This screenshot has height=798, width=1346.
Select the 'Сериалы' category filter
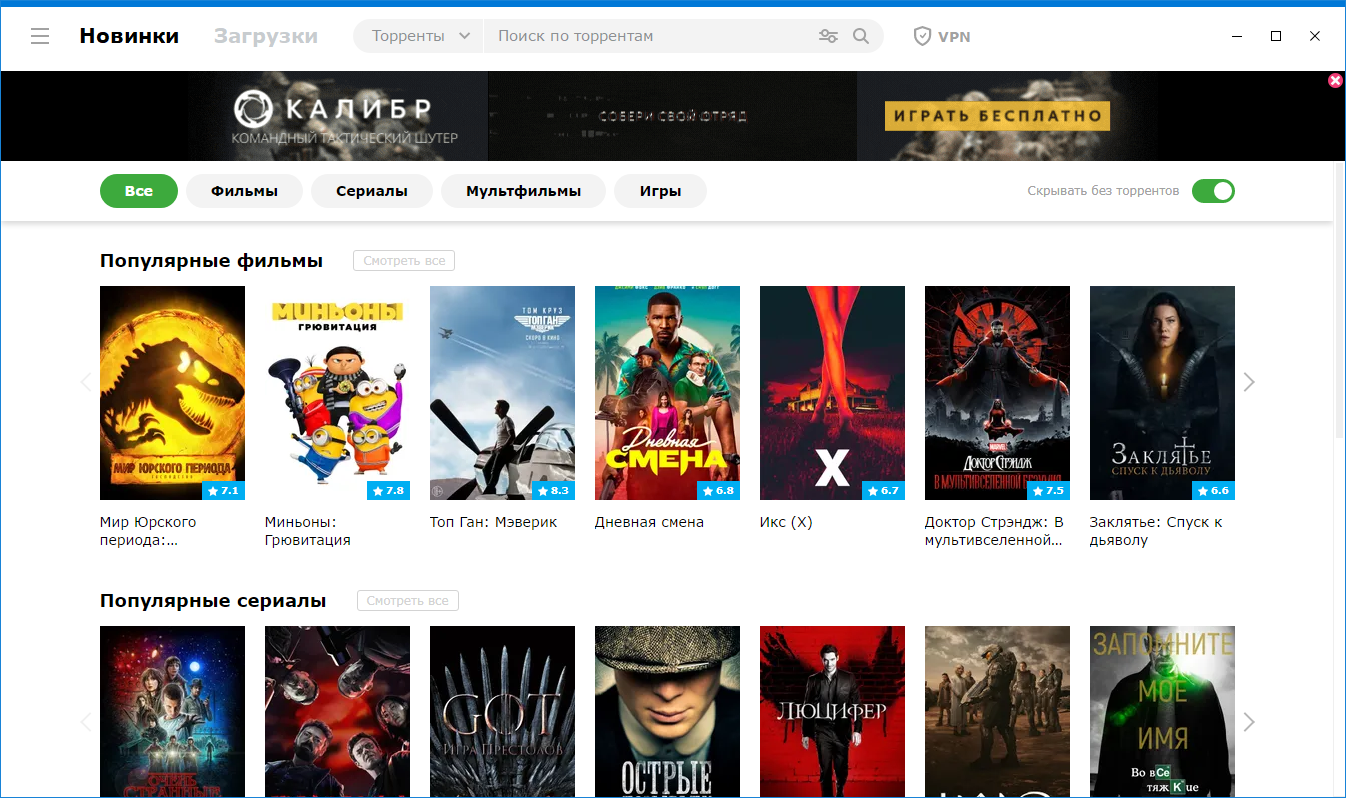(x=372, y=191)
